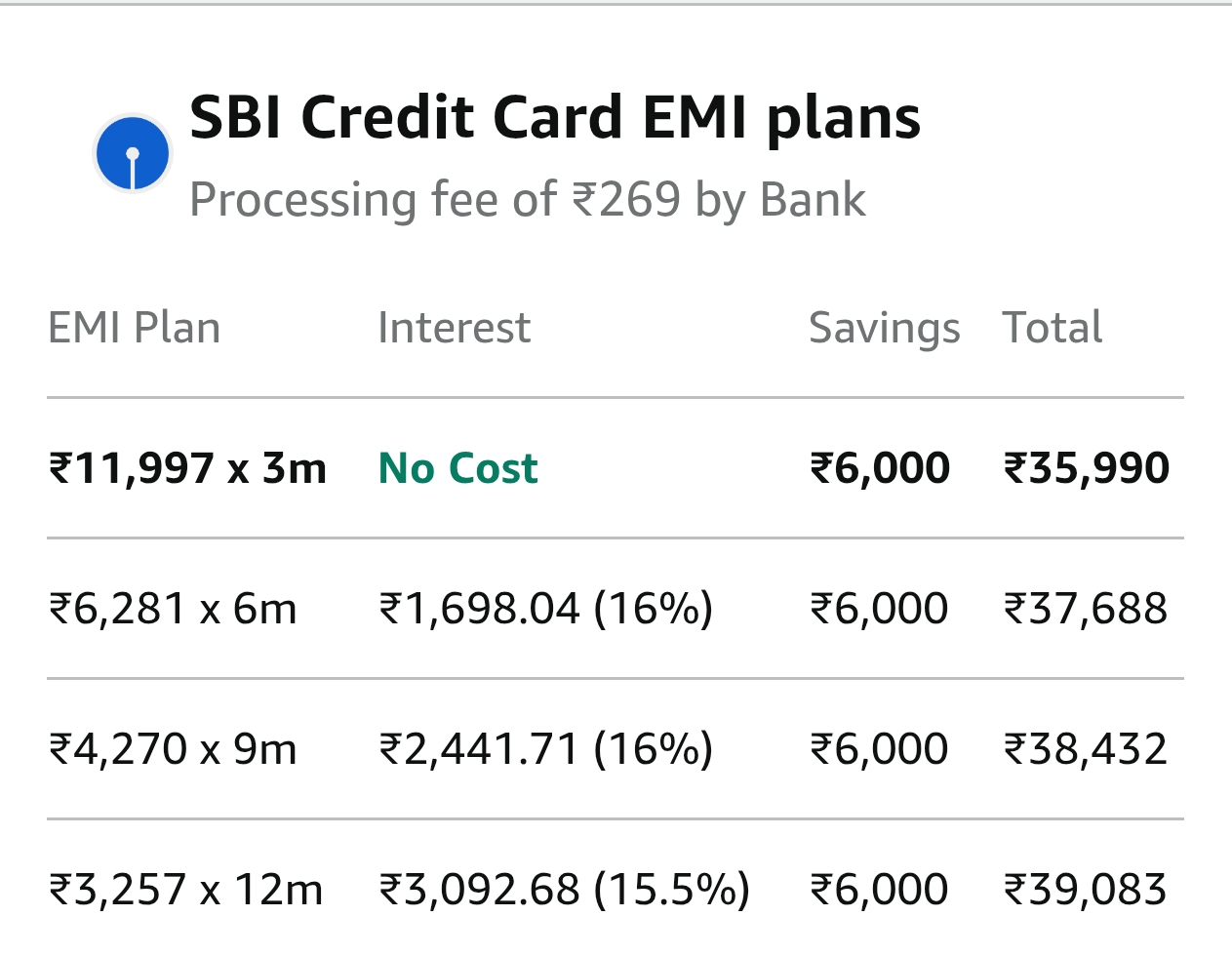
Task: Tap the ₹38,432 total amount
Action: 1086,749
